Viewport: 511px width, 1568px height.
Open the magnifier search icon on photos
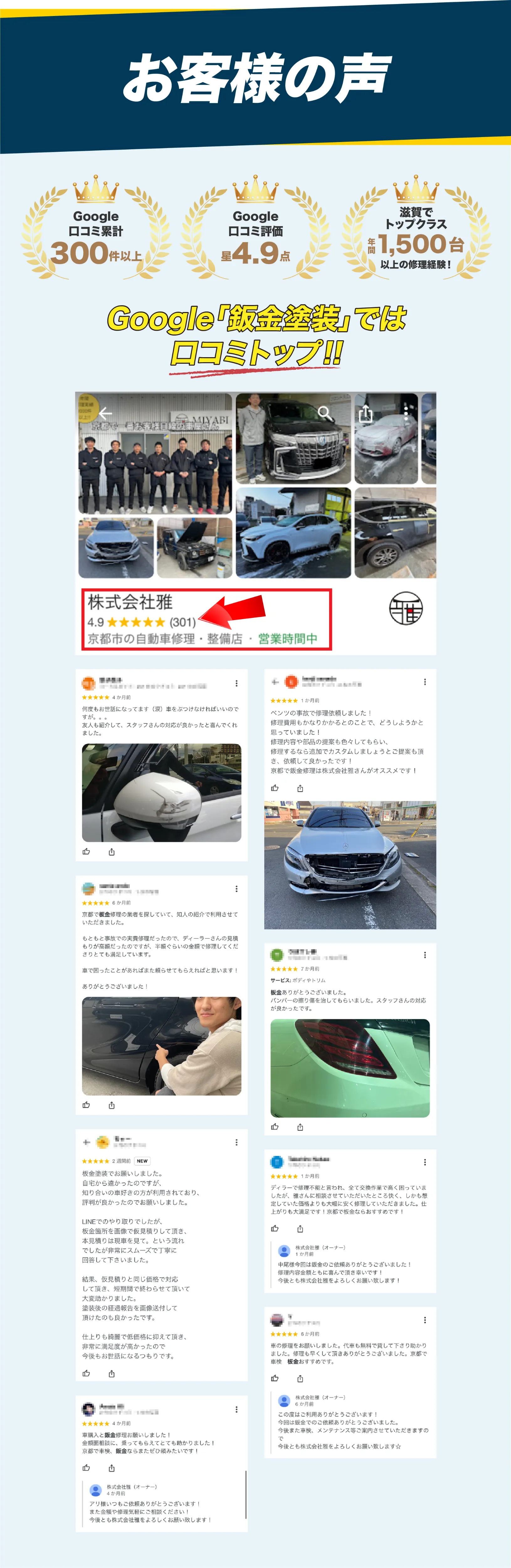coord(325,413)
